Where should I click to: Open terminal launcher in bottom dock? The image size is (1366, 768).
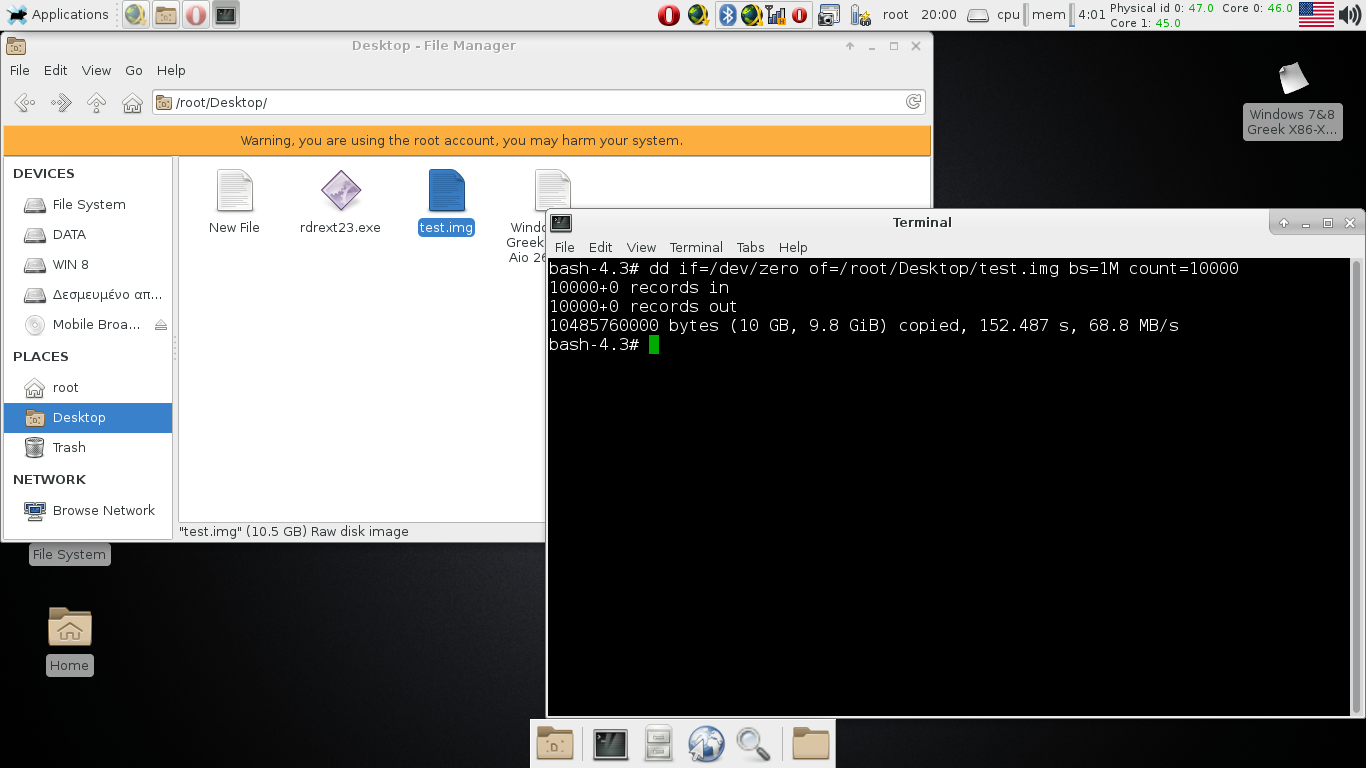pos(610,744)
